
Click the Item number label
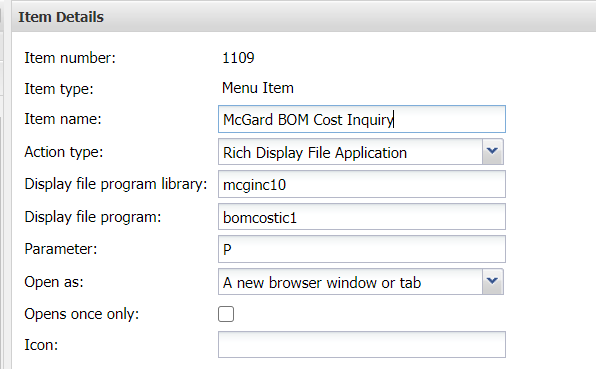pos(70,58)
